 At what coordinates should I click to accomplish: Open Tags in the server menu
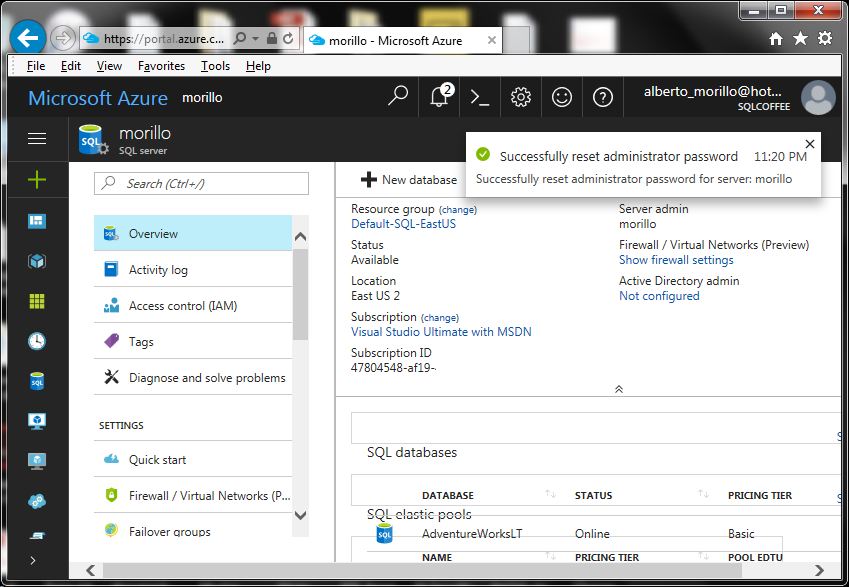pos(193,342)
